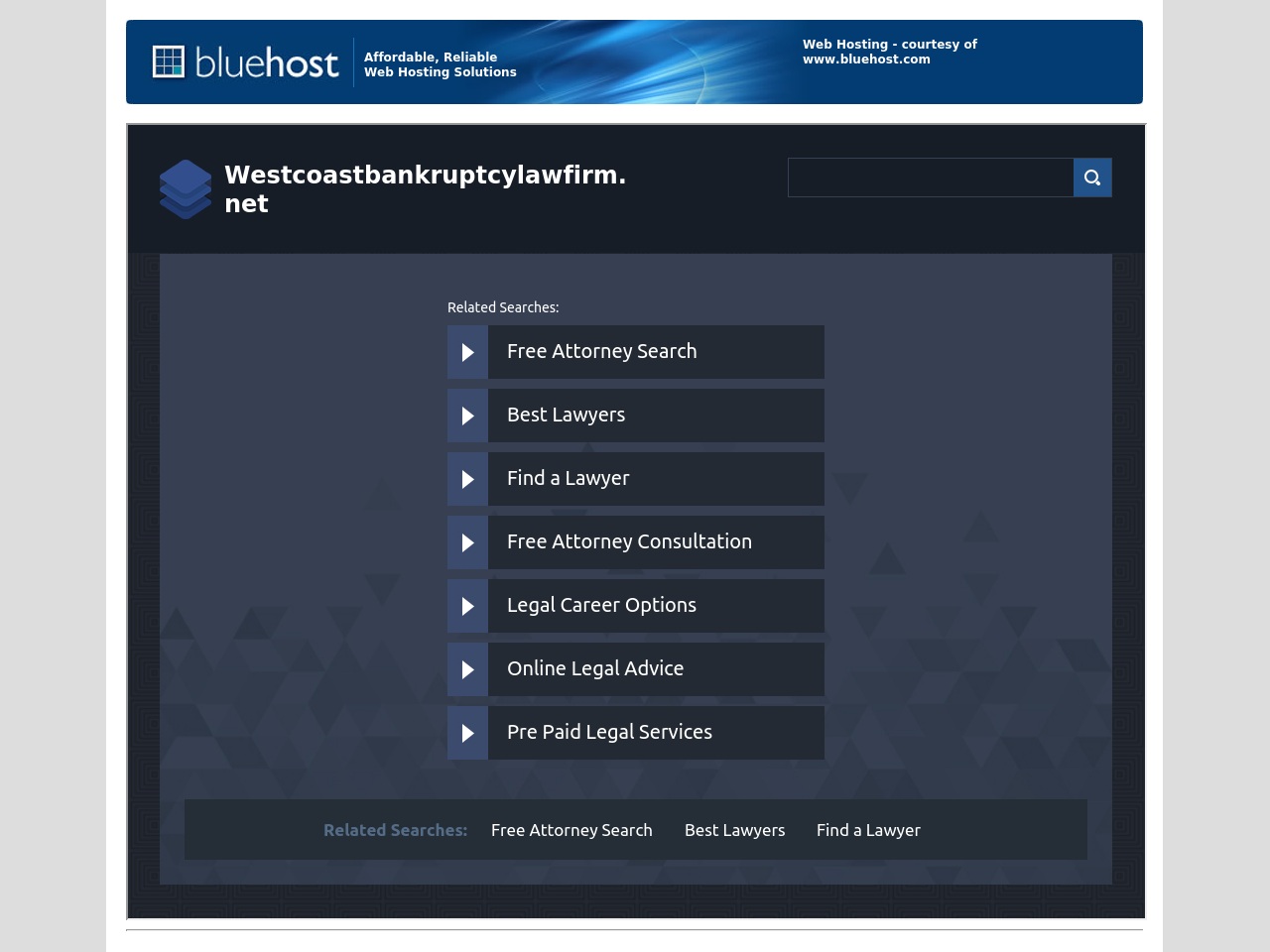The height and width of the screenshot is (952, 1270).
Task: Click Westcoastbankruptcylawfirm.net site title
Action: [x=425, y=188]
